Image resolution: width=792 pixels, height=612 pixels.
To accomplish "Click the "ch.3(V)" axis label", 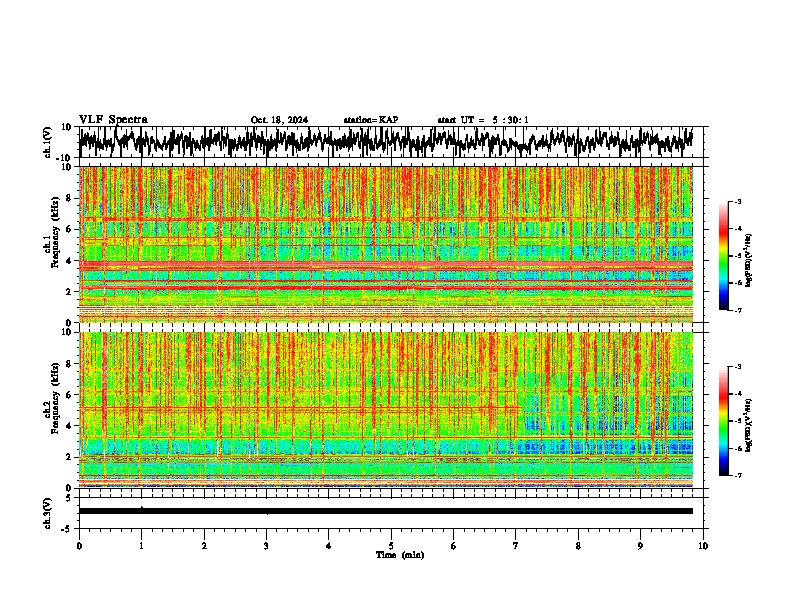I will click(48, 514).
